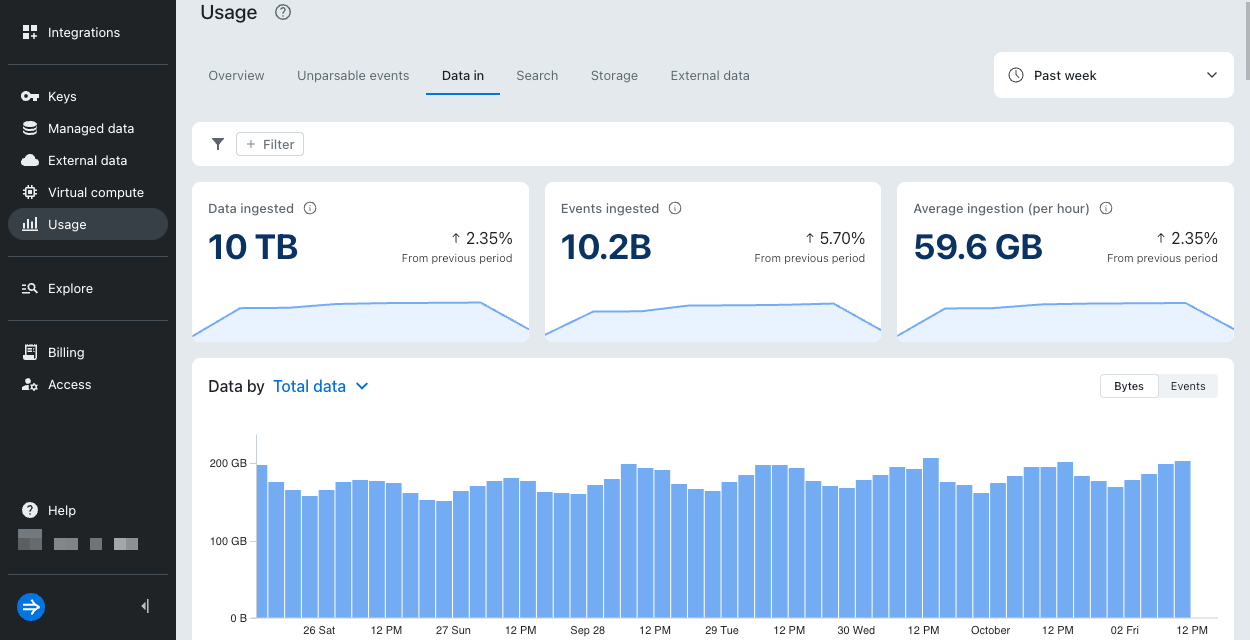Screen dimensions: 1250x640
Task: Click the Data by chart heading
Action: pos(236,386)
